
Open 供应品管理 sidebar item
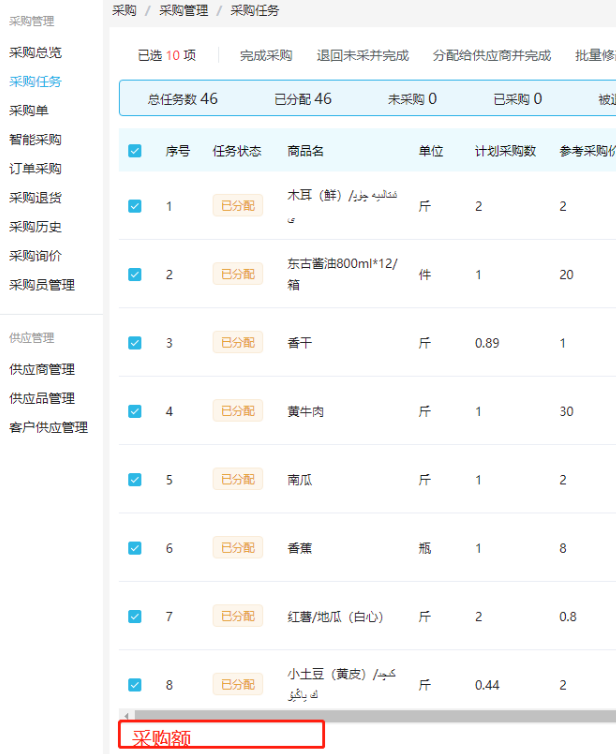[x=42, y=398]
